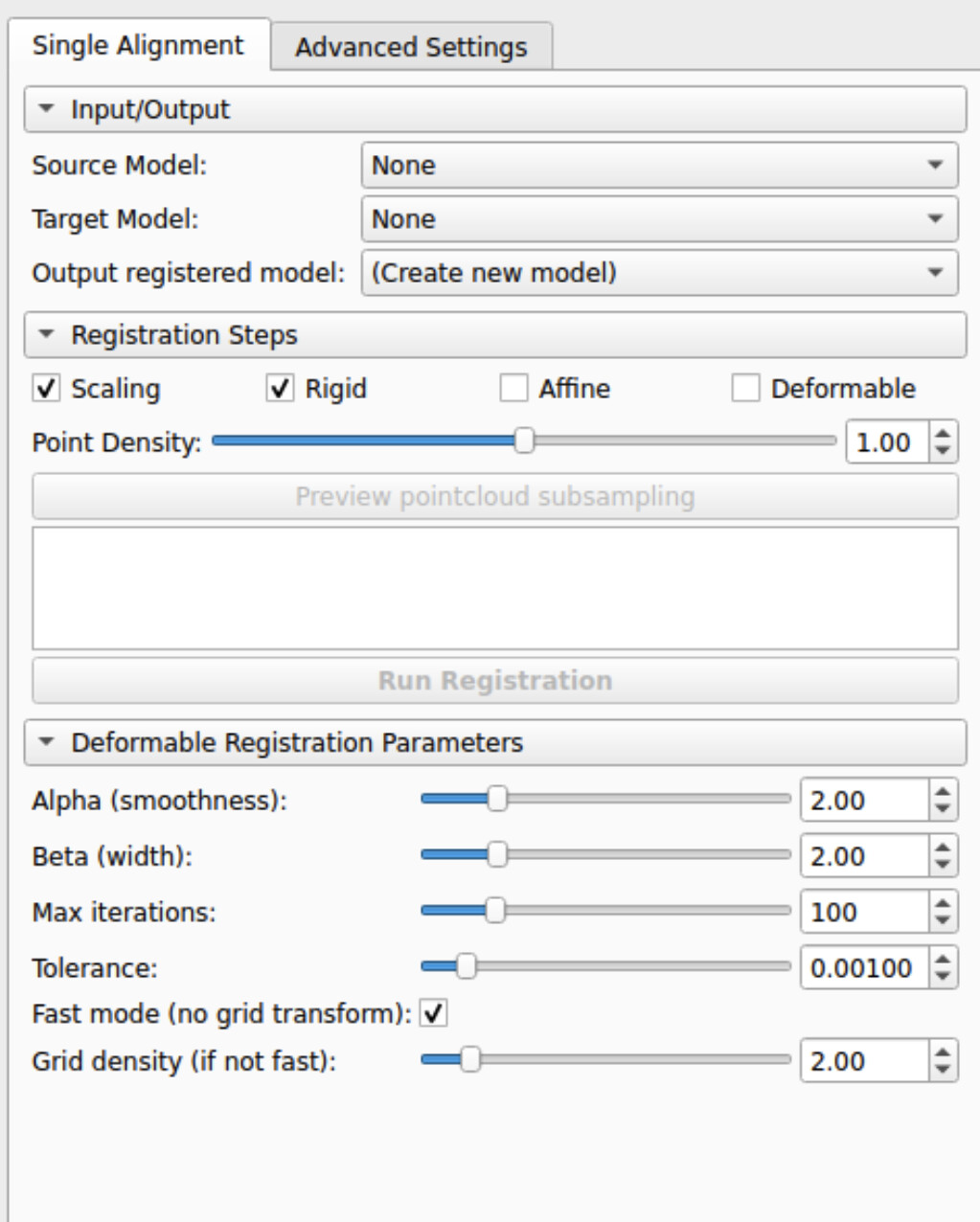Collapse Deformable Registration Parameters section
Viewport: 980px width, 1222px height.
coord(46,742)
